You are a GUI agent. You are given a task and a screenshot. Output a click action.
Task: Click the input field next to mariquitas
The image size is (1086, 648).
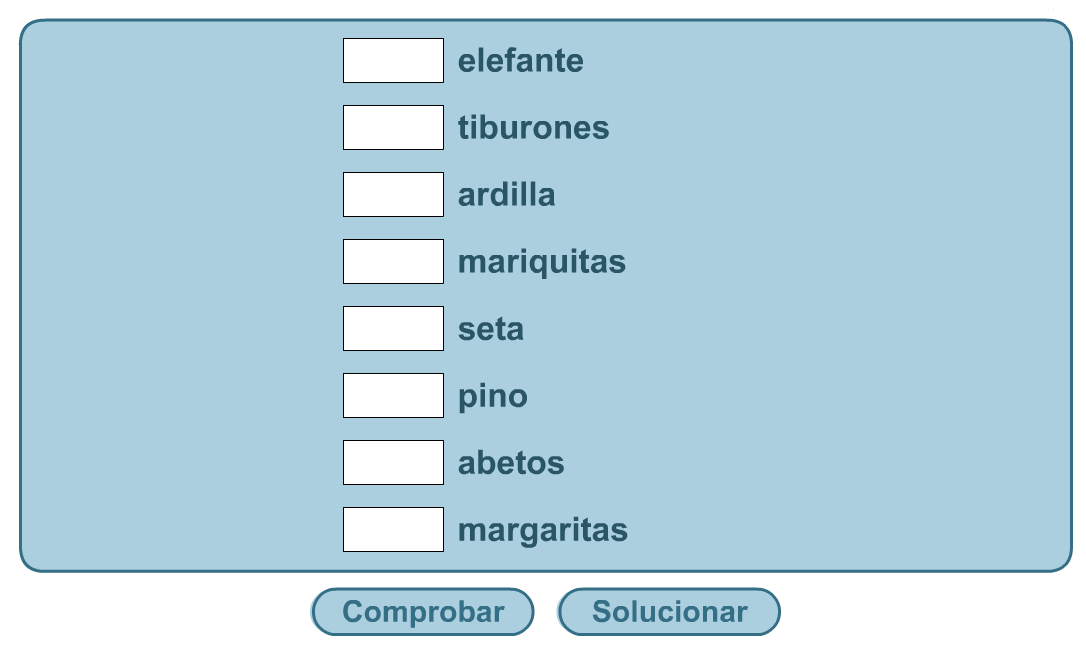(x=393, y=261)
